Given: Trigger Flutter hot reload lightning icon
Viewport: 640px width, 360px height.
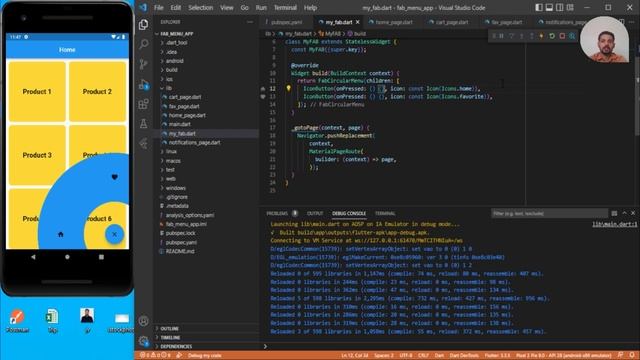Looking at the screenshot, I should point(542,36).
